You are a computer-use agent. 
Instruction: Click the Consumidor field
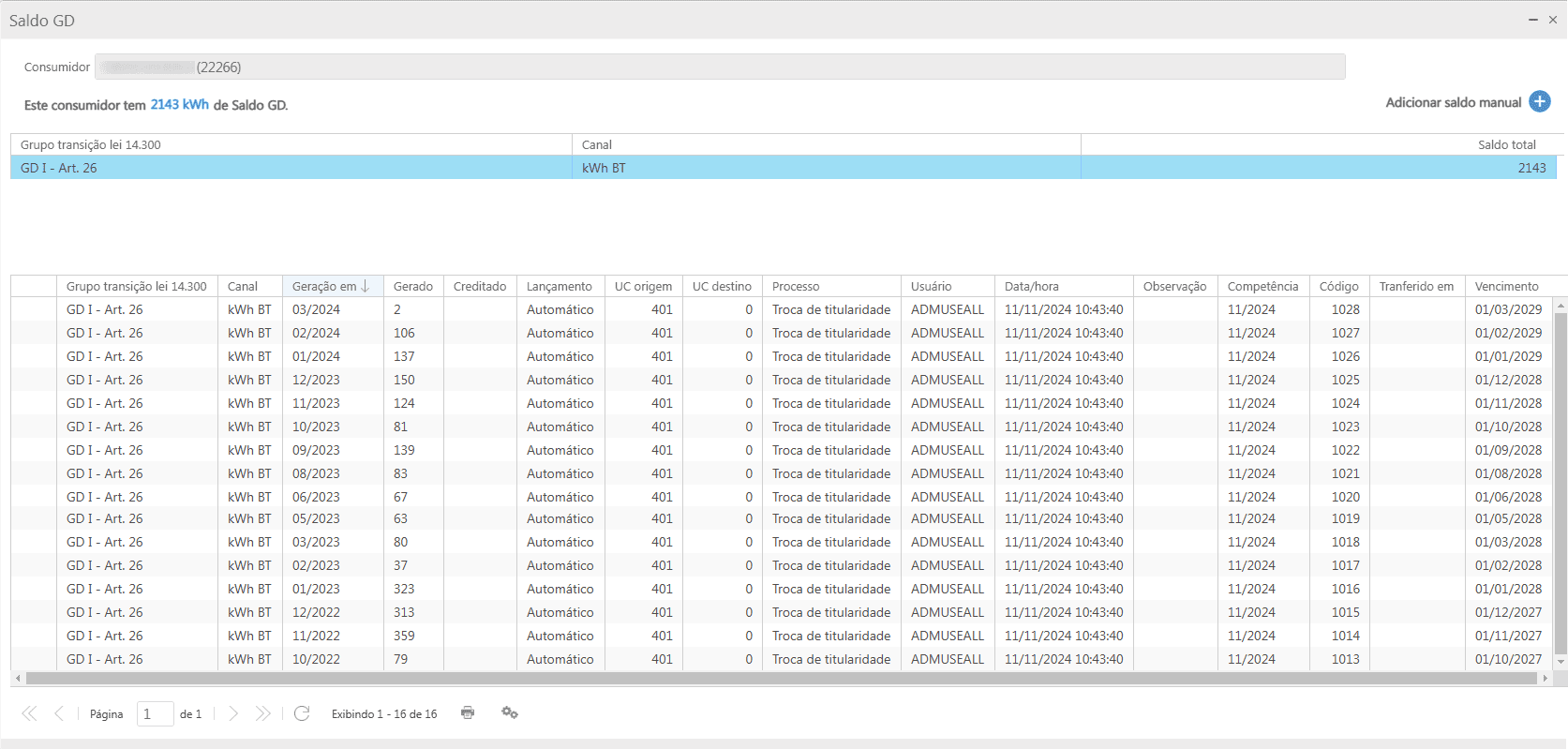click(719, 67)
